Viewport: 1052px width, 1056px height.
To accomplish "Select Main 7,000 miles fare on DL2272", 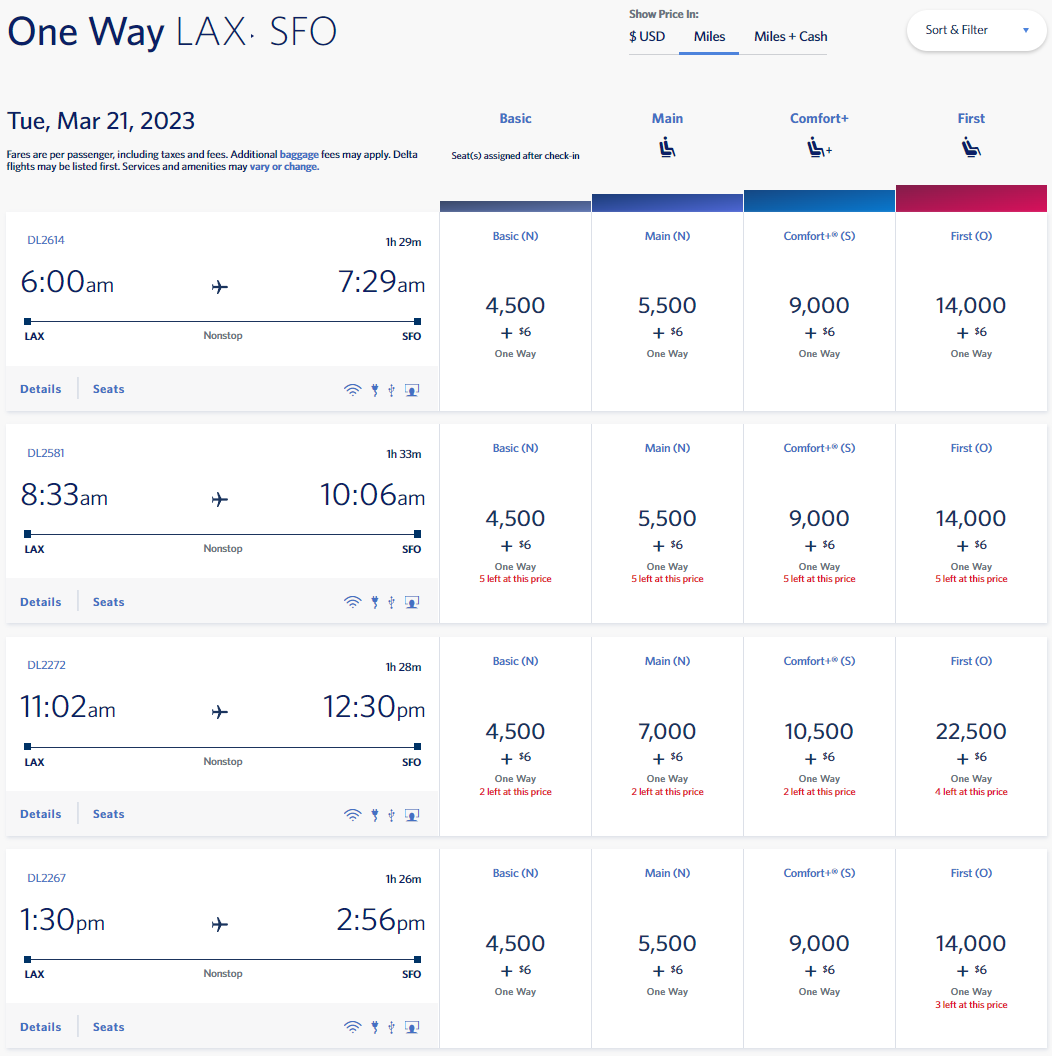I will pyautogui.click(x=667, y=737).
